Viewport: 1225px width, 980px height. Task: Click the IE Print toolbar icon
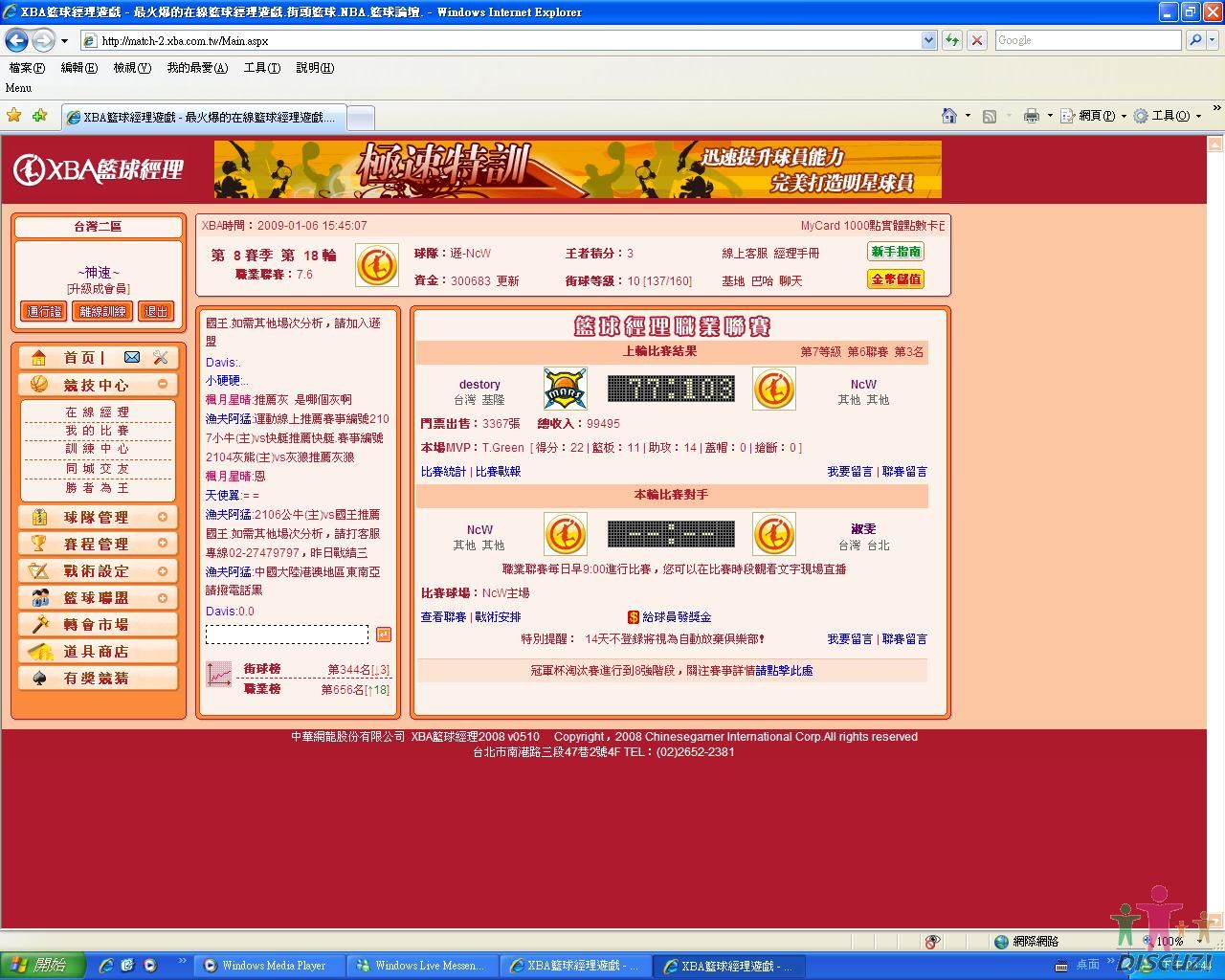coord(1031,116)
